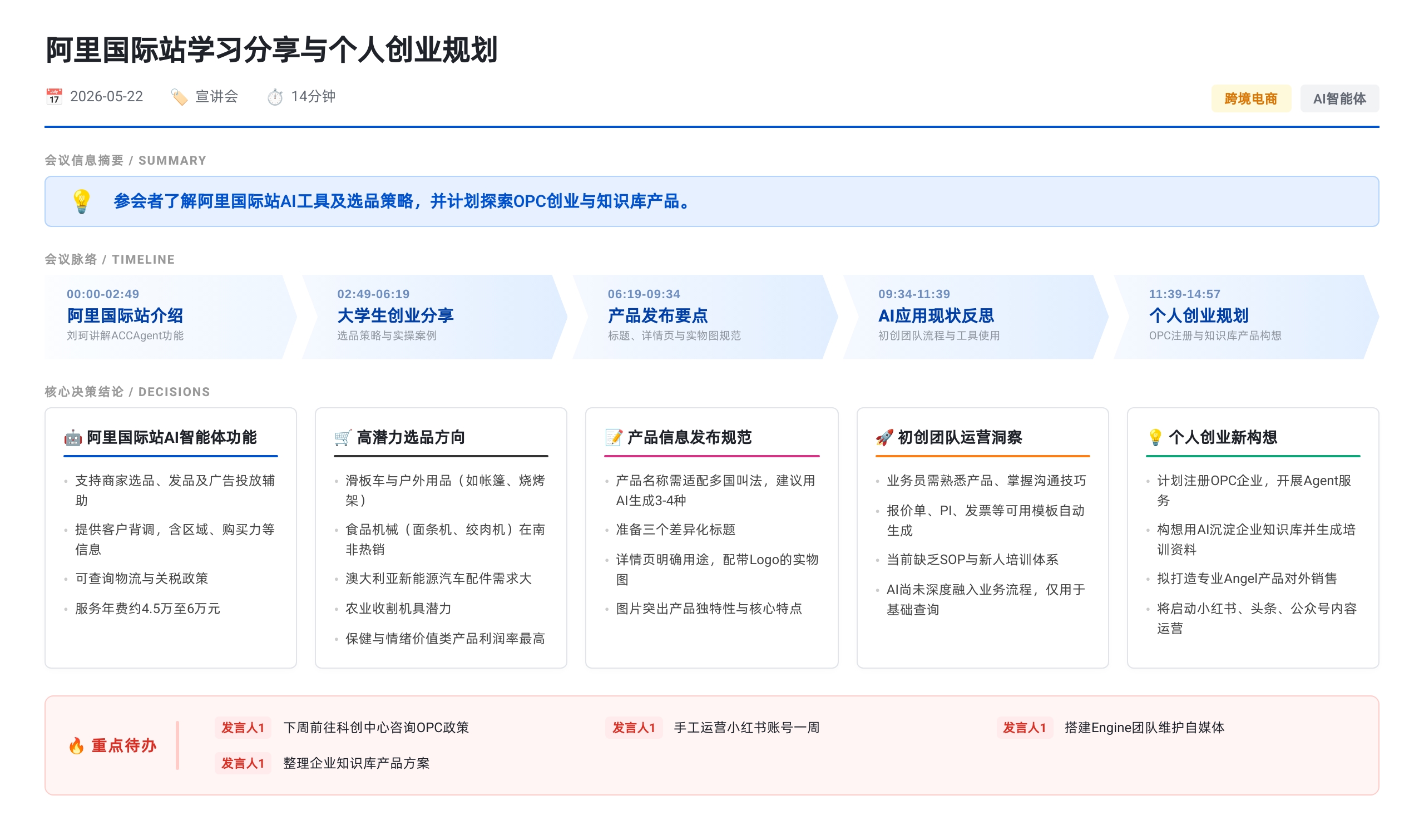Click the todo 整理企业知识库产品方案

click(357, 764)
